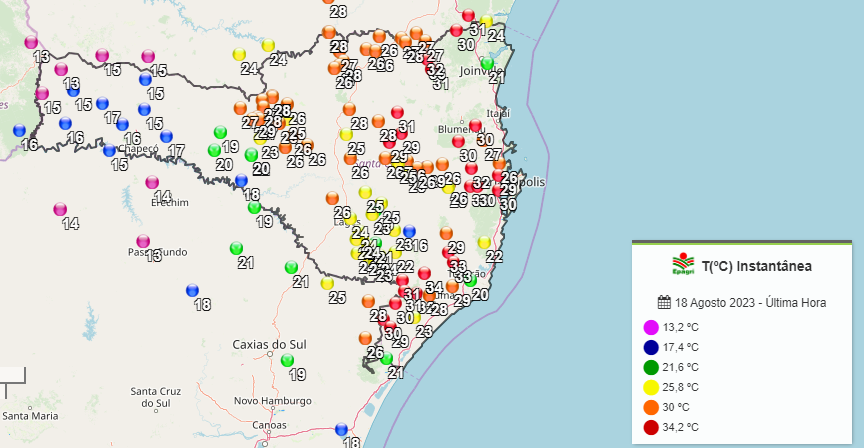Open the blue 18 marker next to Canoas
The image size is (864, 448).
pos(342,429)
